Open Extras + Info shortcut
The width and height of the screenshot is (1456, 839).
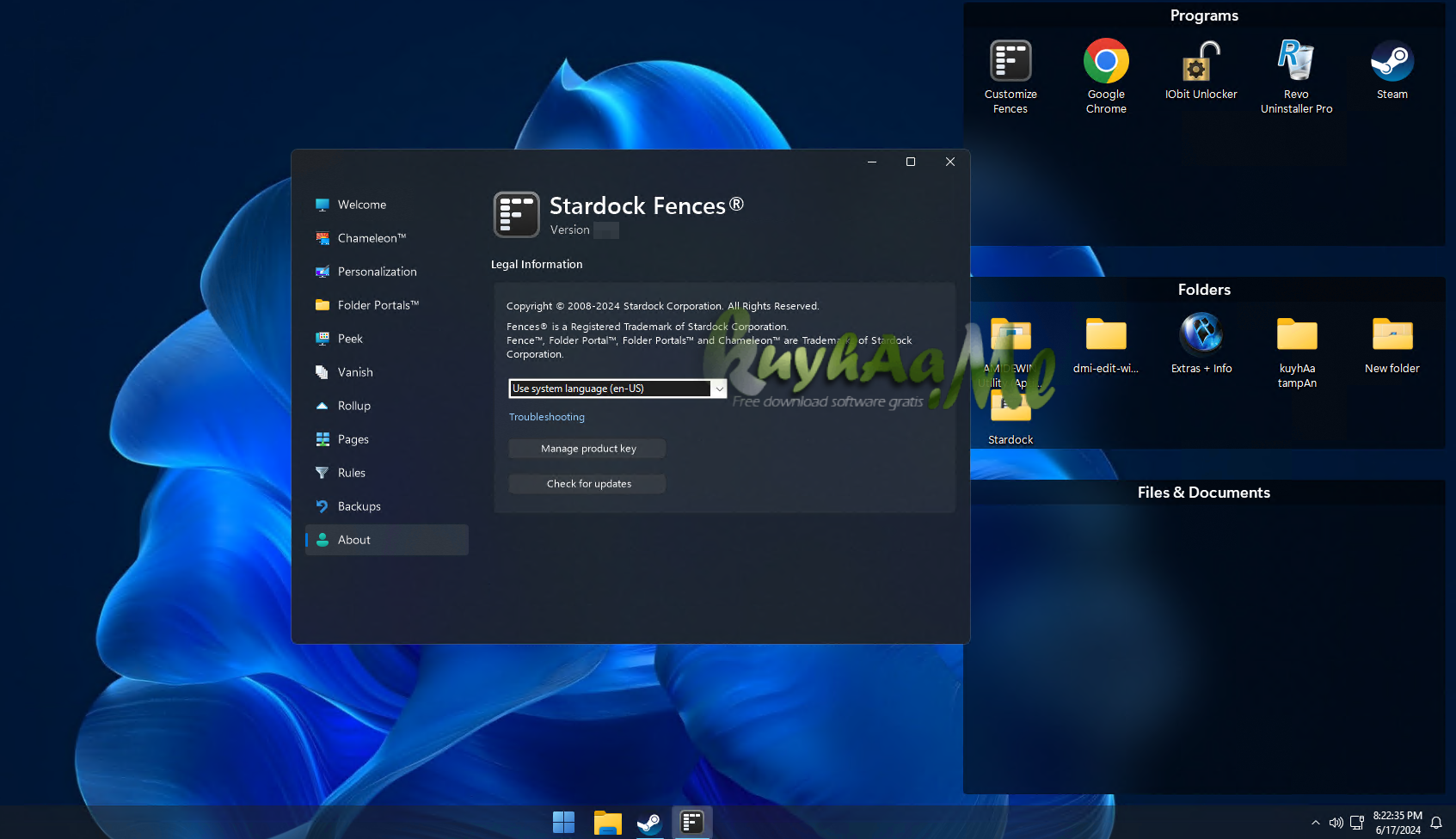coord(1201,344)
